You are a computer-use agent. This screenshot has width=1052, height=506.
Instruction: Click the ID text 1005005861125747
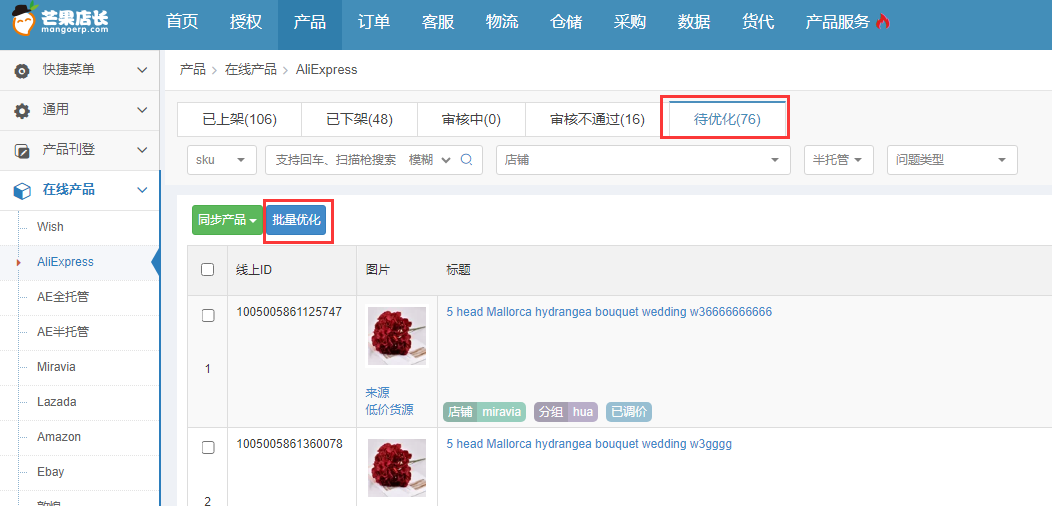(x=289, y=312)
